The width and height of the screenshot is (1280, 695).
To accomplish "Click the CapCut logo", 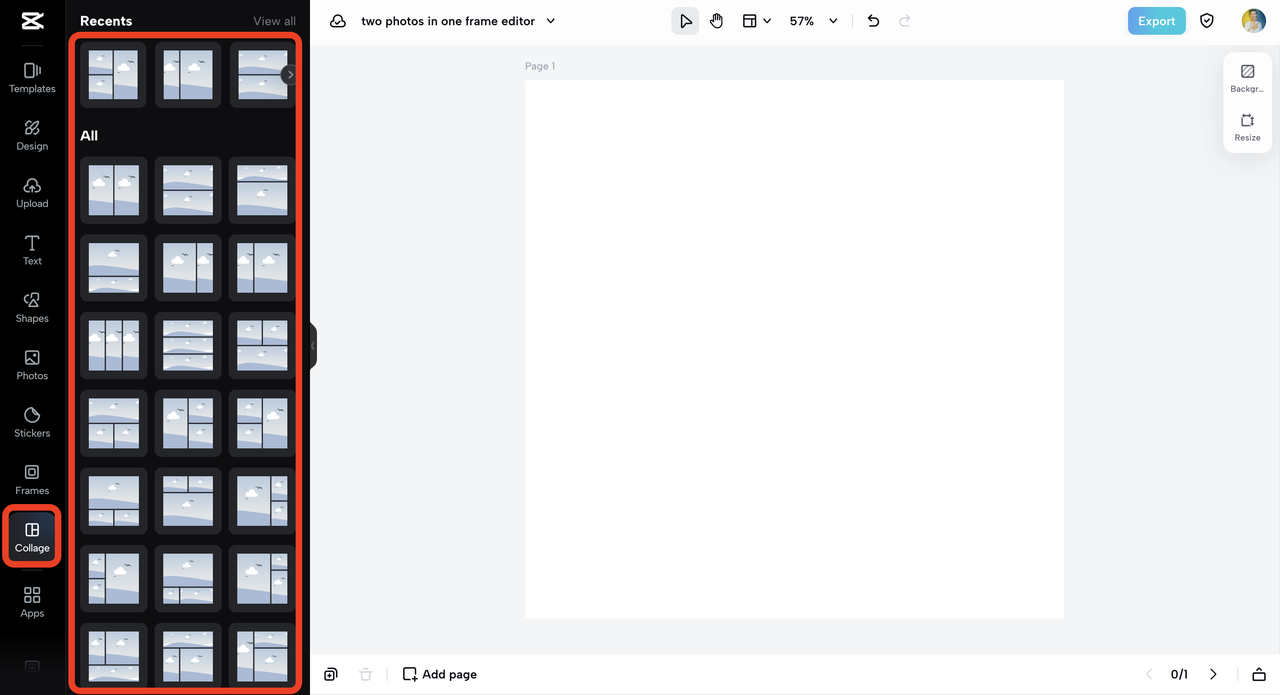I will coord(32,20).
